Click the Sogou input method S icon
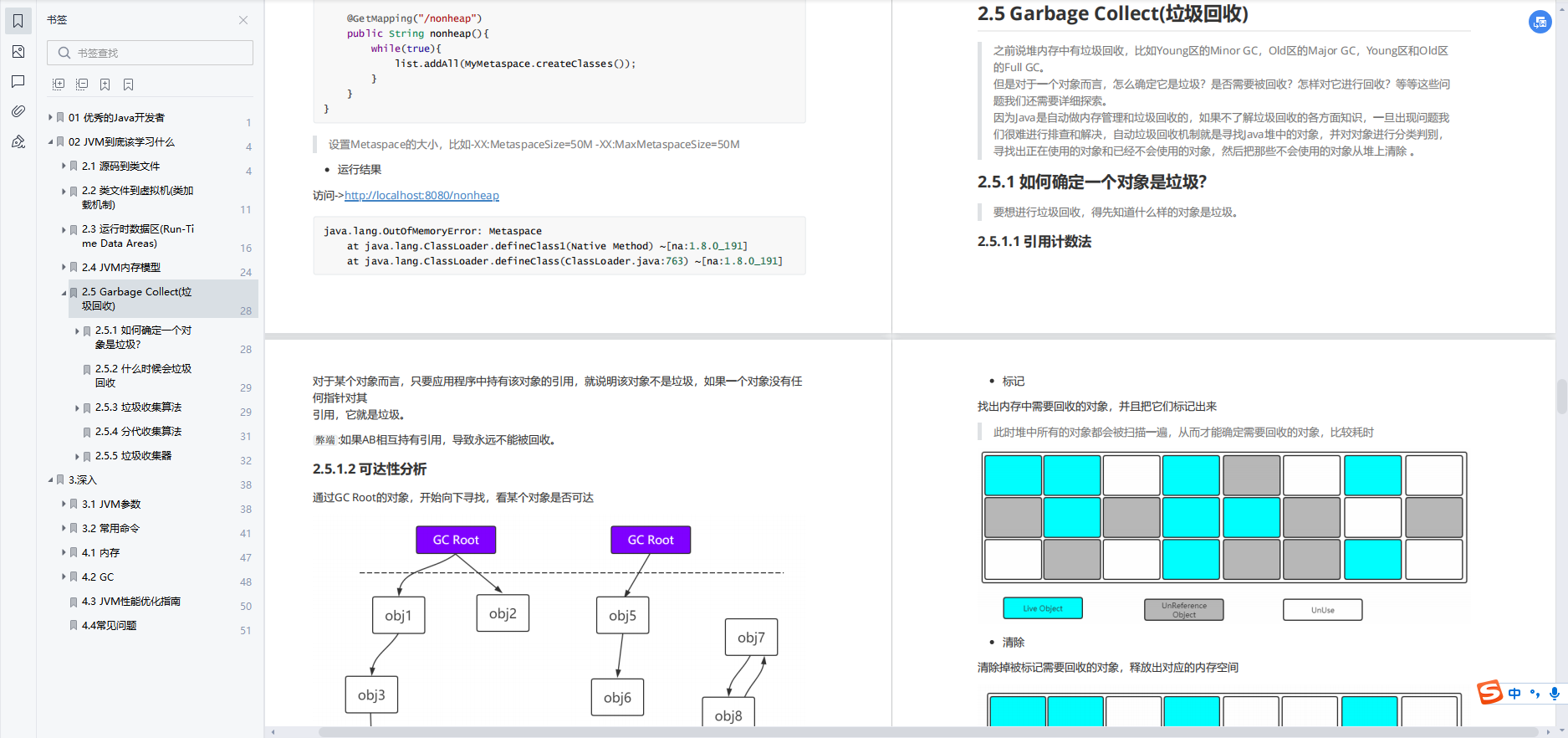This screenshot has height=738, width=1568. point(1489,692)
